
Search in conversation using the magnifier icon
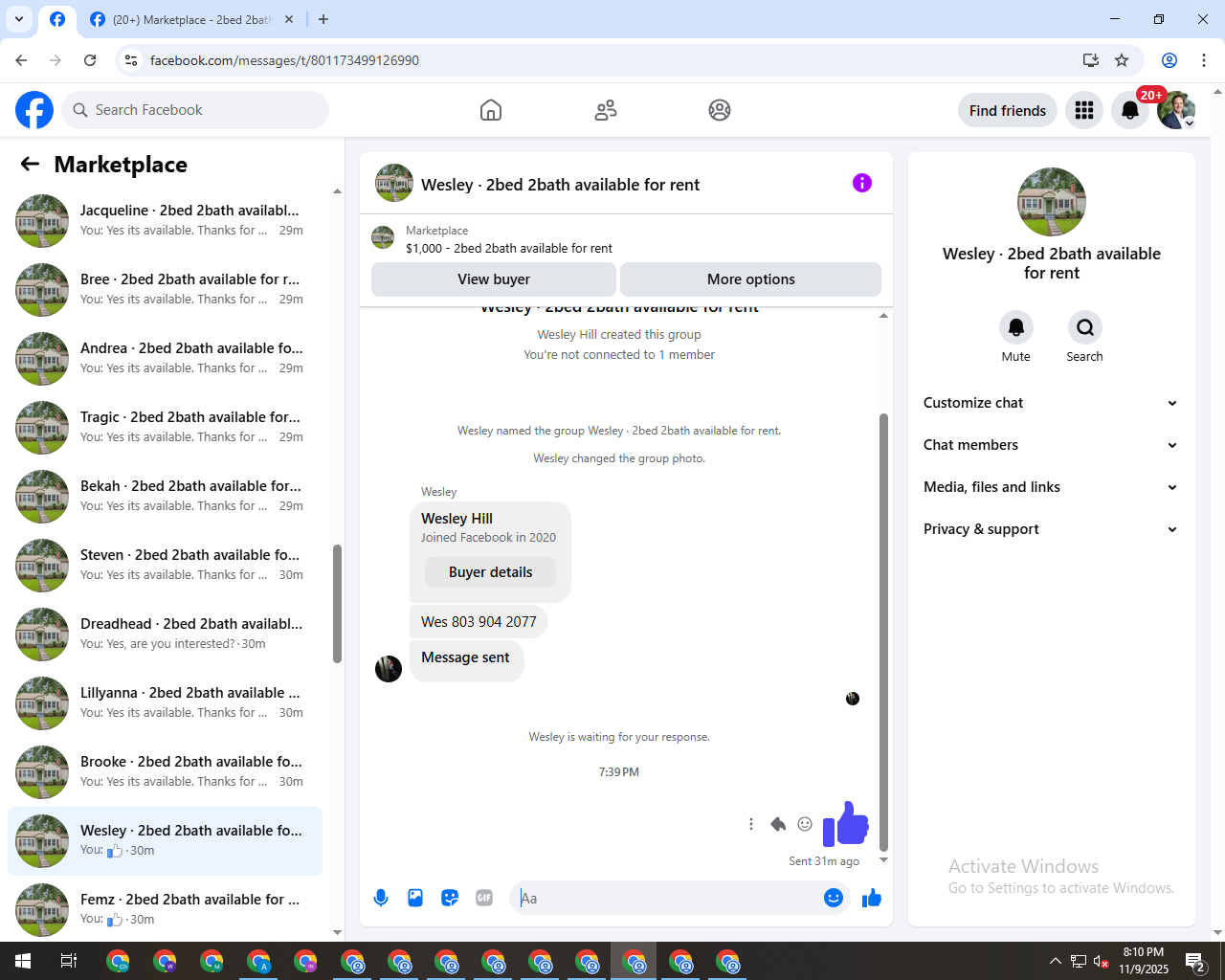pyautogui.click(x=1085, y=327)
